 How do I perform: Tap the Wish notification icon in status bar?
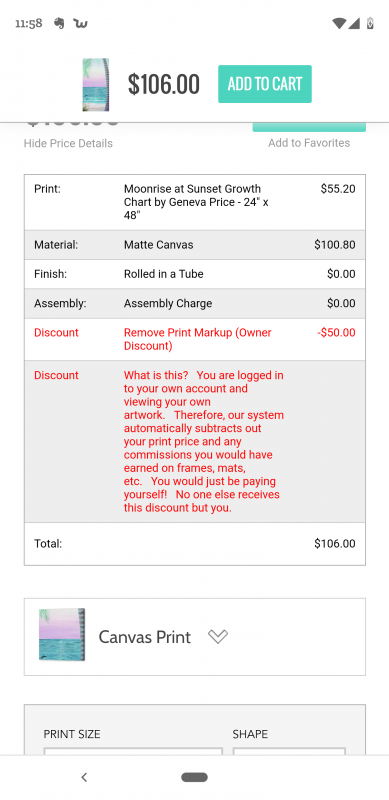pos(81,23)
